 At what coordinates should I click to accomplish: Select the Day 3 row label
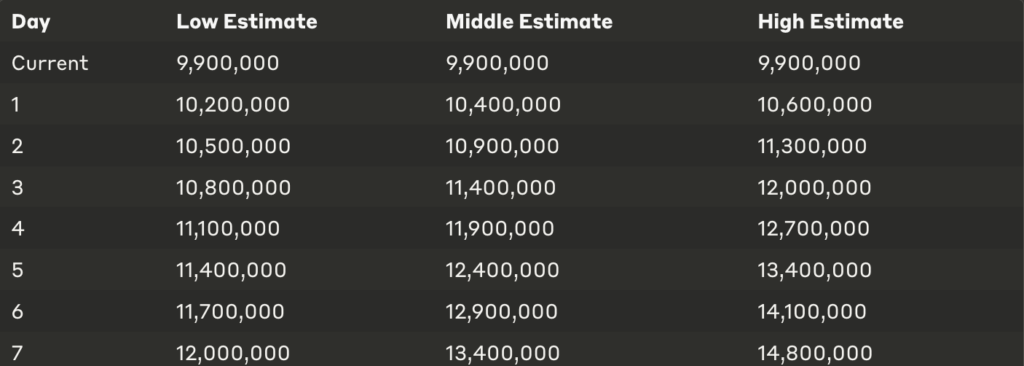[18, 188]
